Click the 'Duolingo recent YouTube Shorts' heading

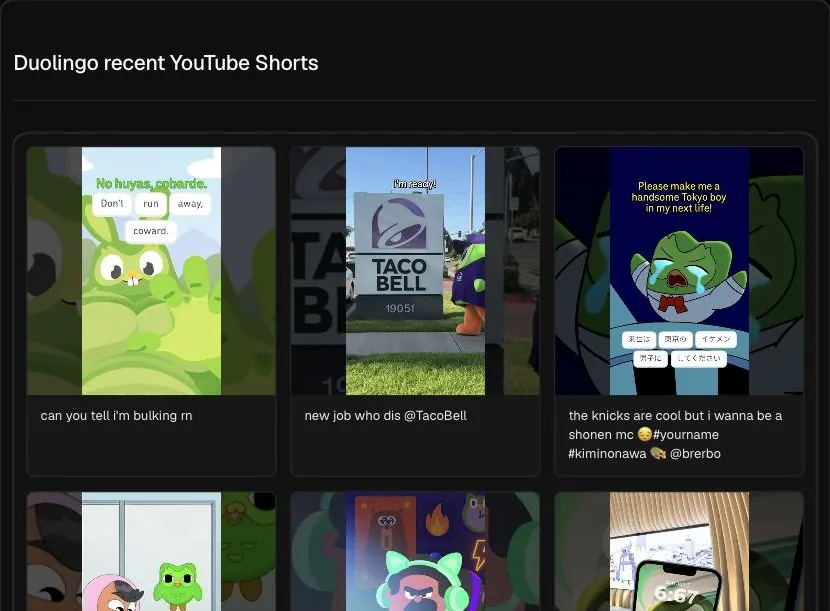pos(166,63)
